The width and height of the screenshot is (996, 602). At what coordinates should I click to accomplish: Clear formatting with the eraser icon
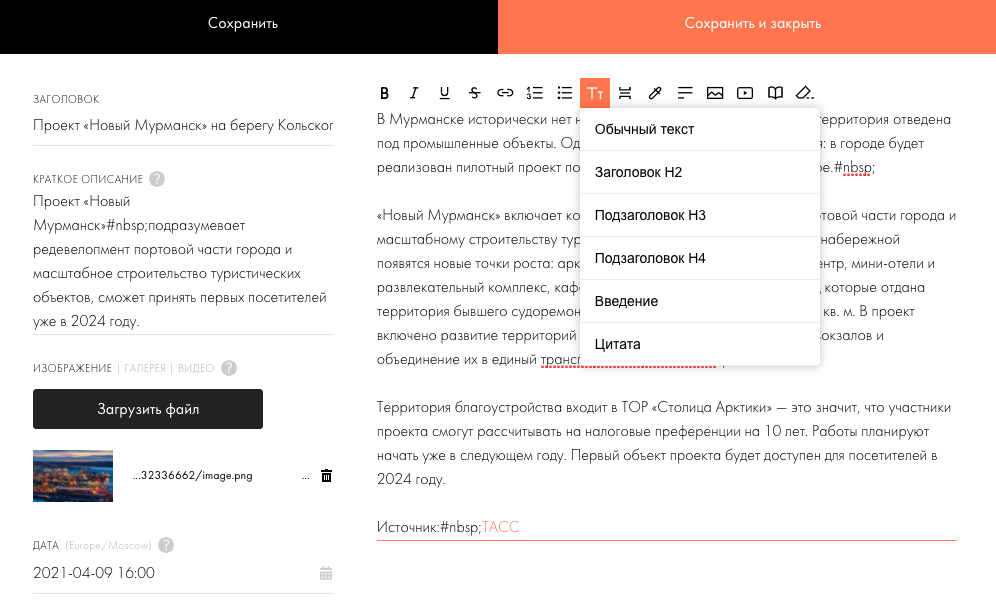tap(805, 93)
